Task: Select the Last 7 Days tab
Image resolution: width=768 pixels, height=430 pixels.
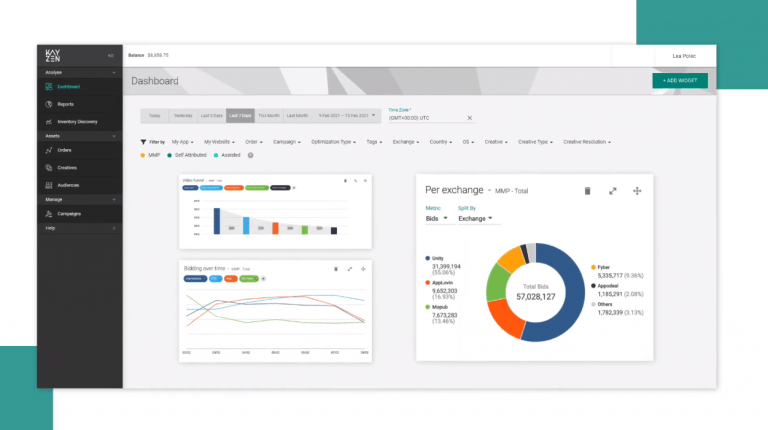Action: 240,115
